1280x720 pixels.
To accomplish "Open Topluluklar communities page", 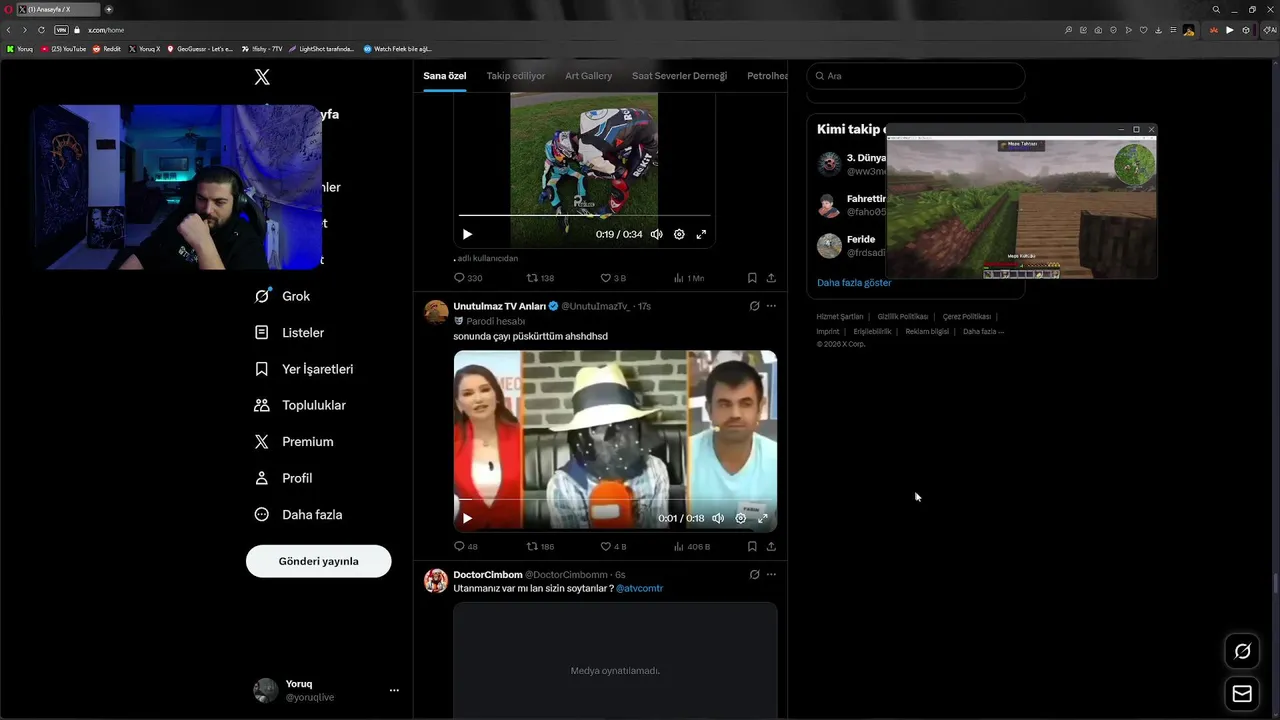I will tap(301, 405).
